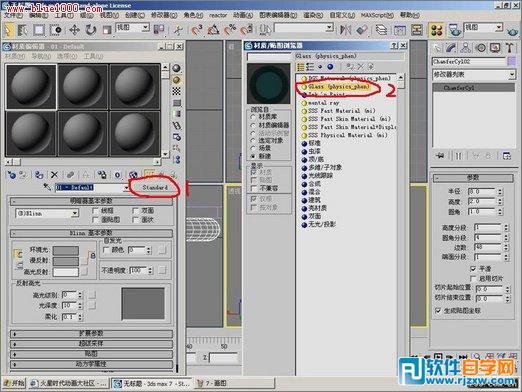The image size is (522, 392).
Task: Open Material Editor four-spheres icon
Action: click(436, 30)
